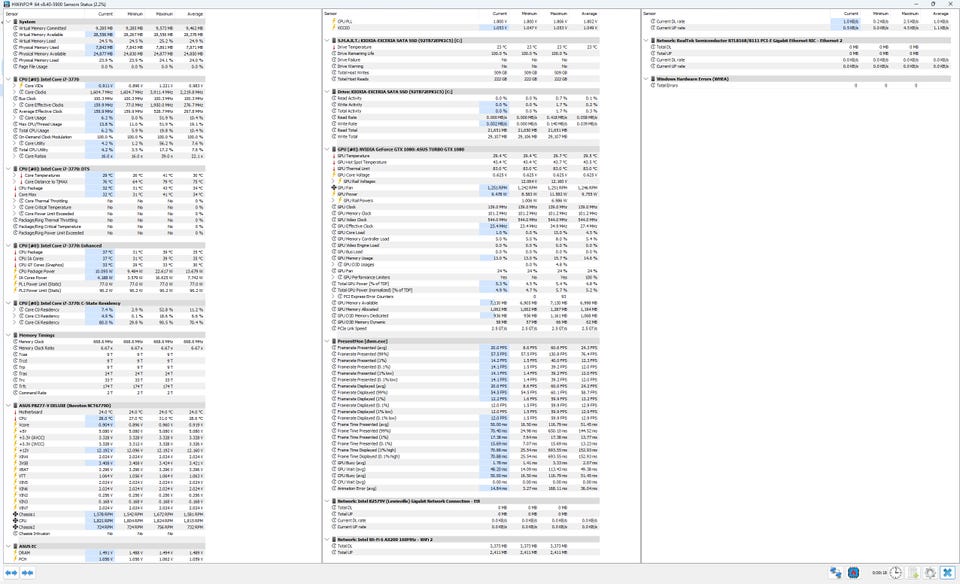Click the thermometer icon beside Drive Temperature
Viewport: 960px width, 584px height.
[x=334, y=47]
